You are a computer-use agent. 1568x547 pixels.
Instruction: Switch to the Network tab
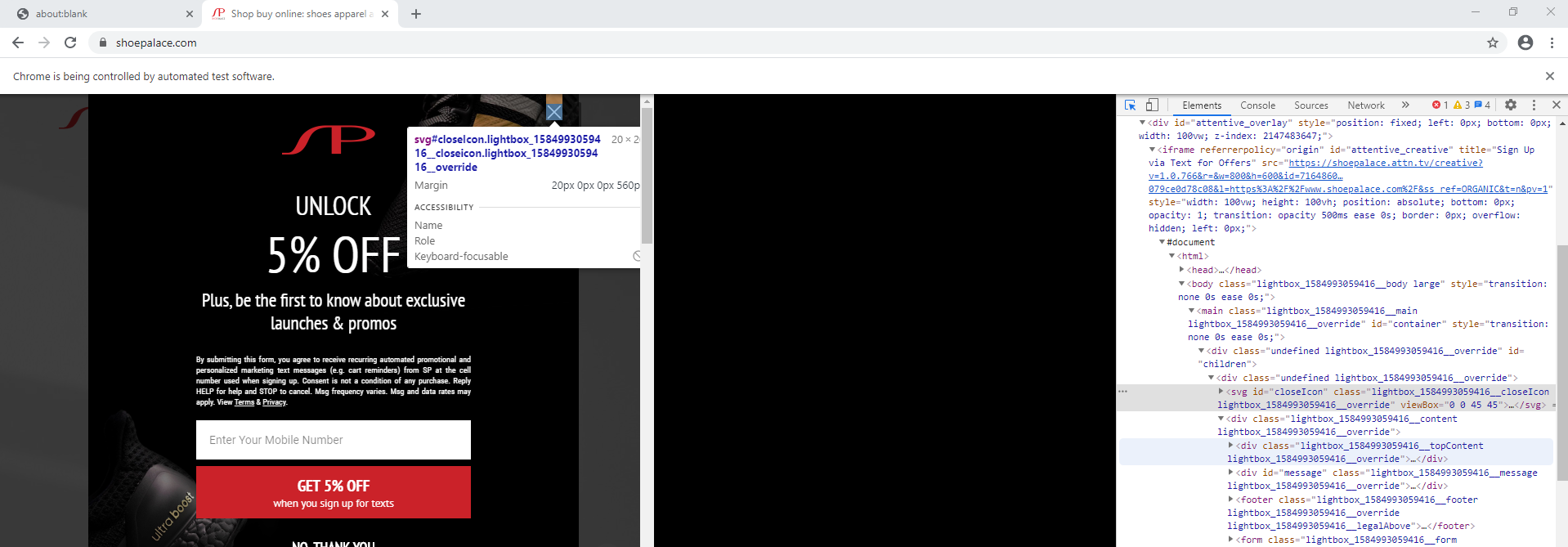(x=1366, y=105)
